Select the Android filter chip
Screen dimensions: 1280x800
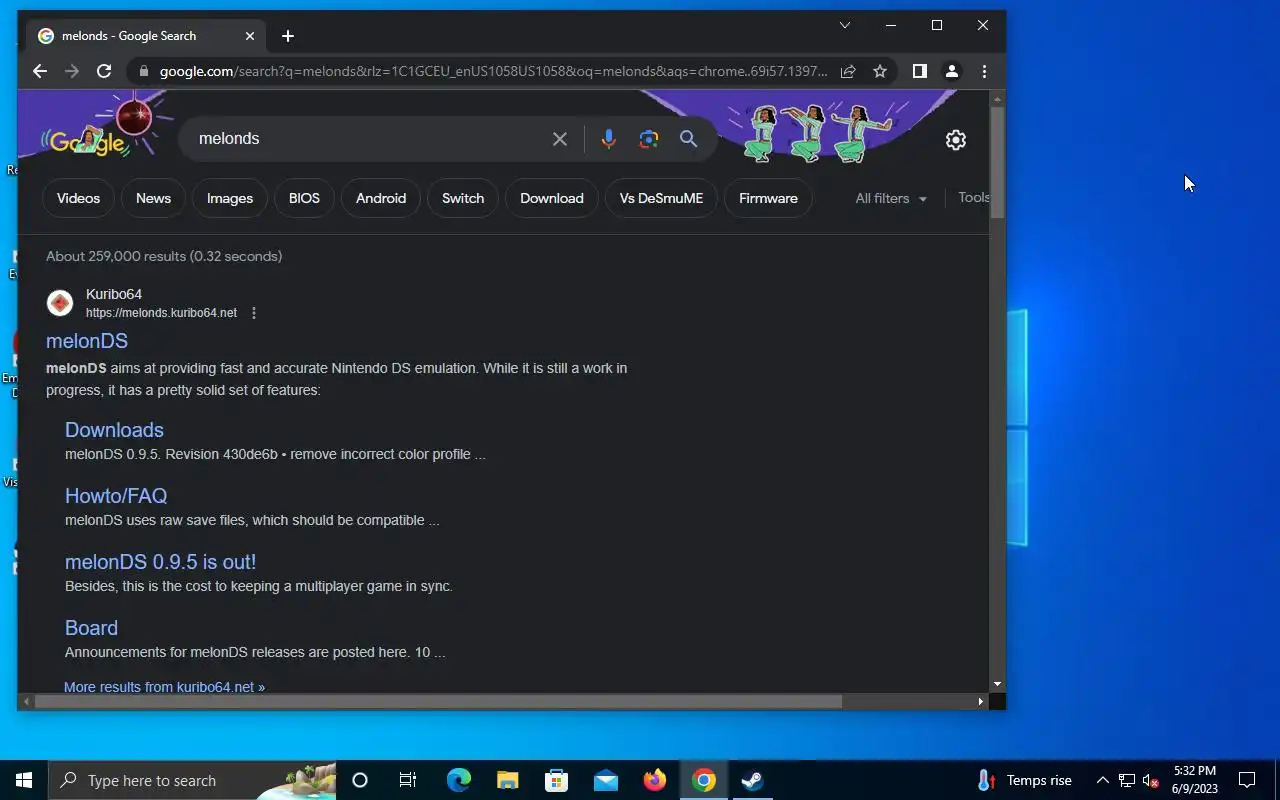tap(381, 198)
